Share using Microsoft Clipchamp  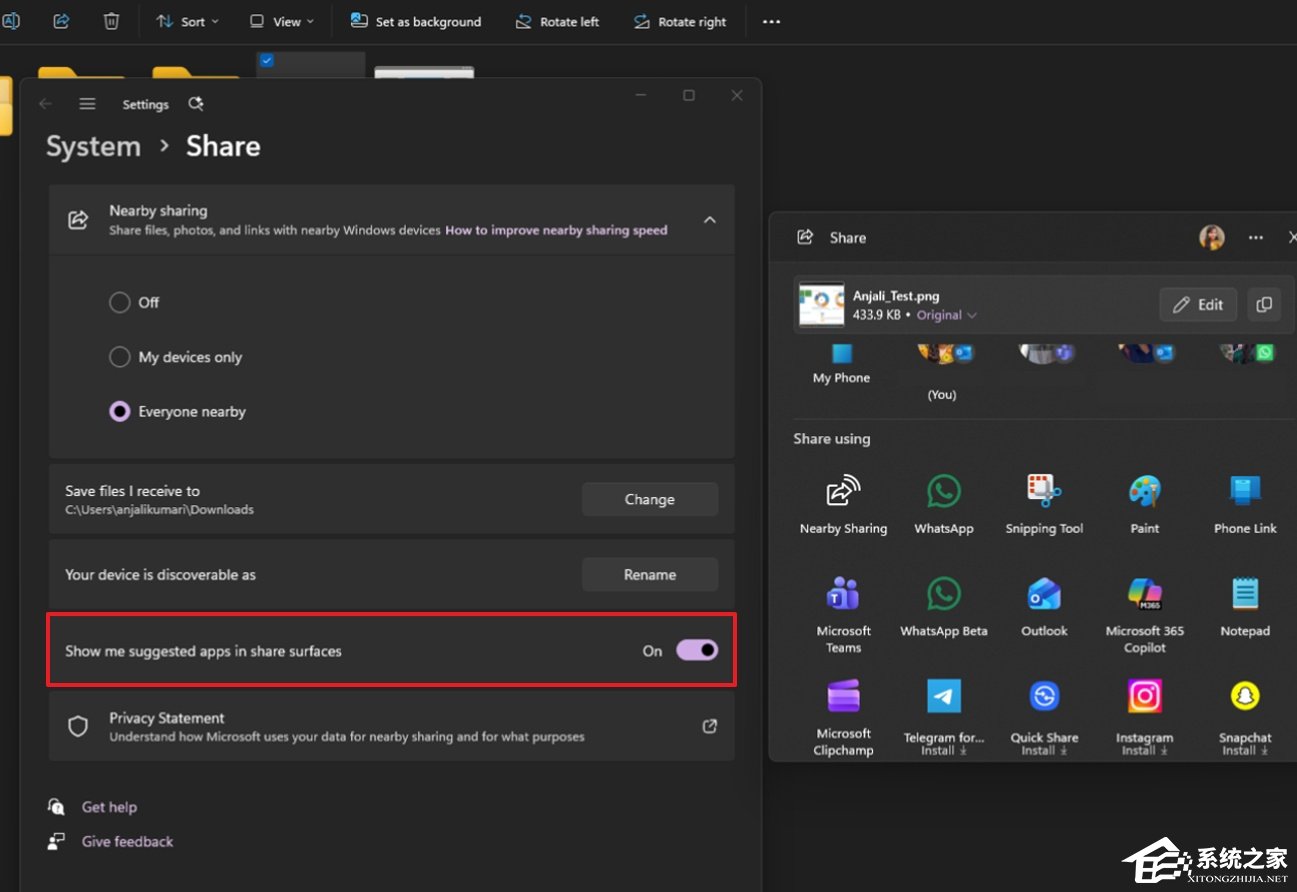pyautogui.click(x=843, y=717)
